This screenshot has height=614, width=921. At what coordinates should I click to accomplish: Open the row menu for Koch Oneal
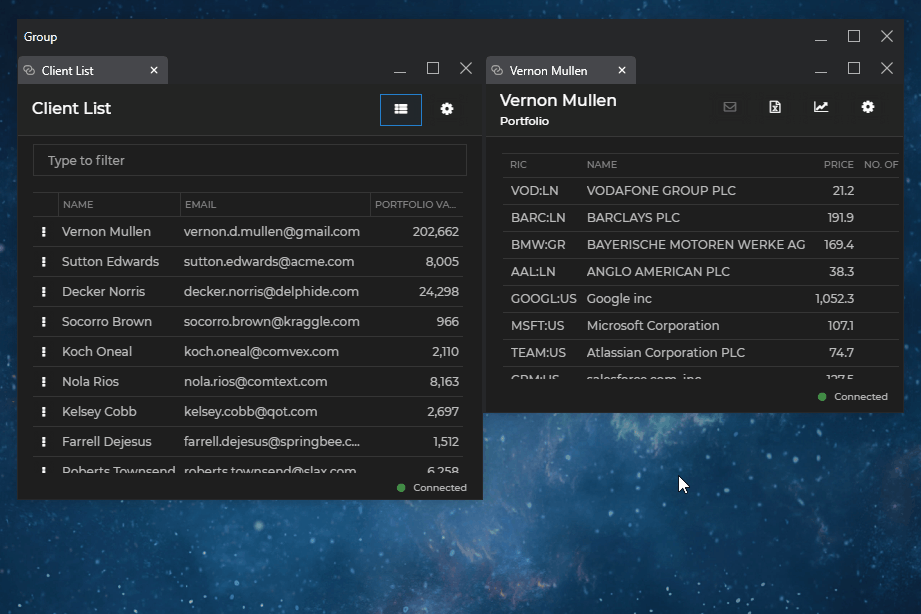44,352
